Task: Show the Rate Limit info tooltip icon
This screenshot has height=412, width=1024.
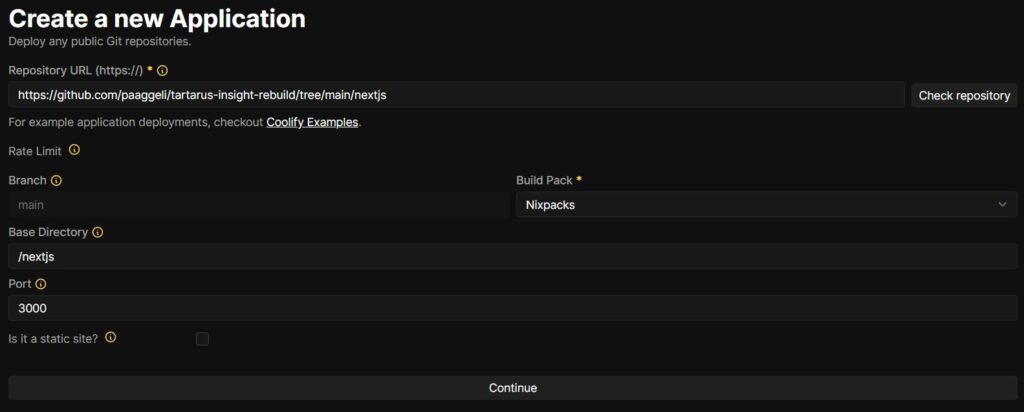Action: 74,150
